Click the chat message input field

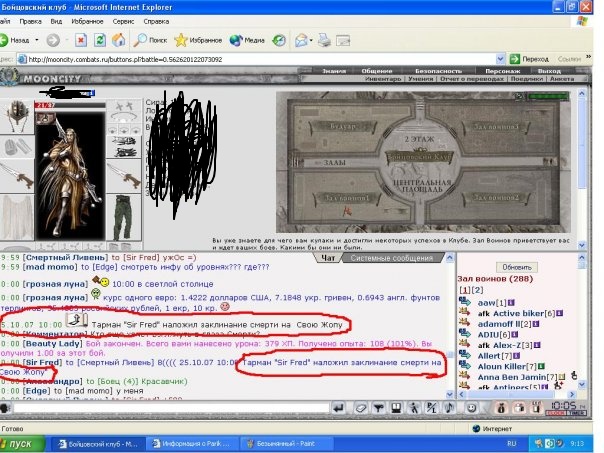[x=171, y=408]
